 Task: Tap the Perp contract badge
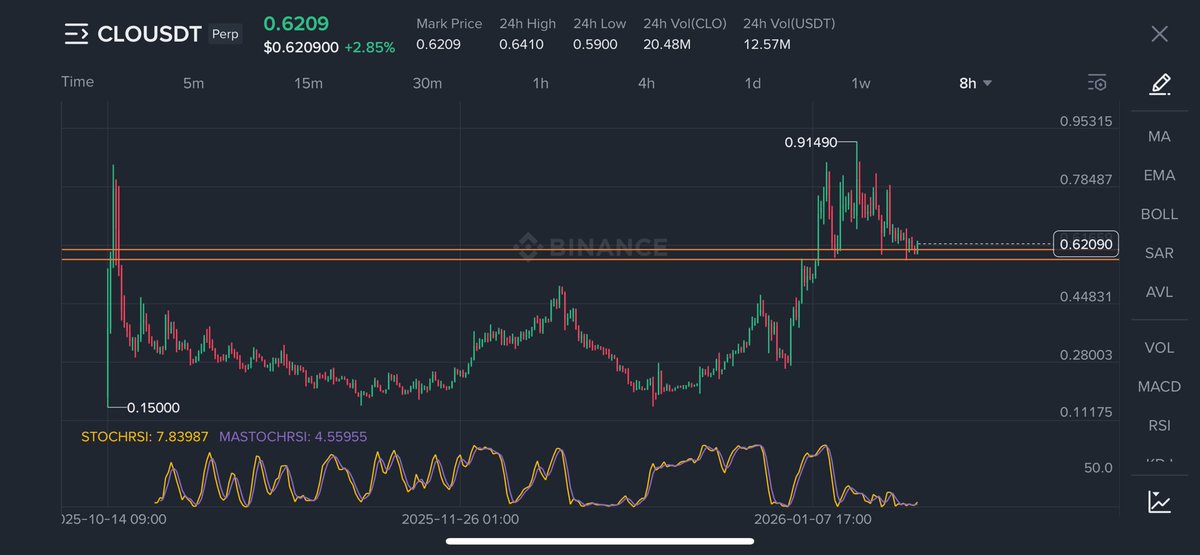pos(226,34)
